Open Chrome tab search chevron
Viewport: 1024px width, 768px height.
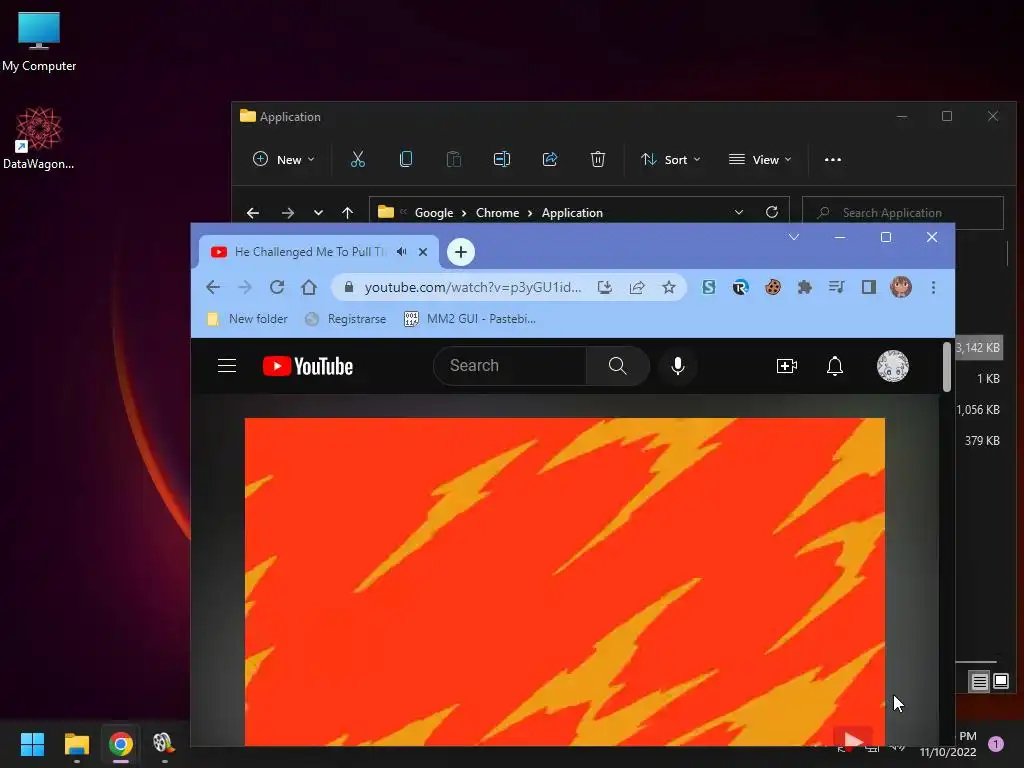793,237
